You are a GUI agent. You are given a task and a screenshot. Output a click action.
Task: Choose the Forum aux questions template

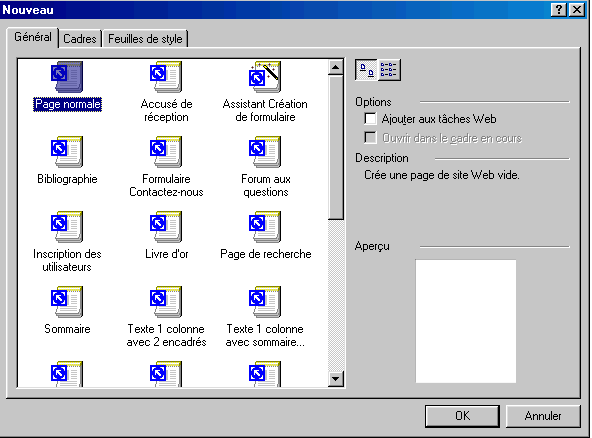tap(265, 152)
